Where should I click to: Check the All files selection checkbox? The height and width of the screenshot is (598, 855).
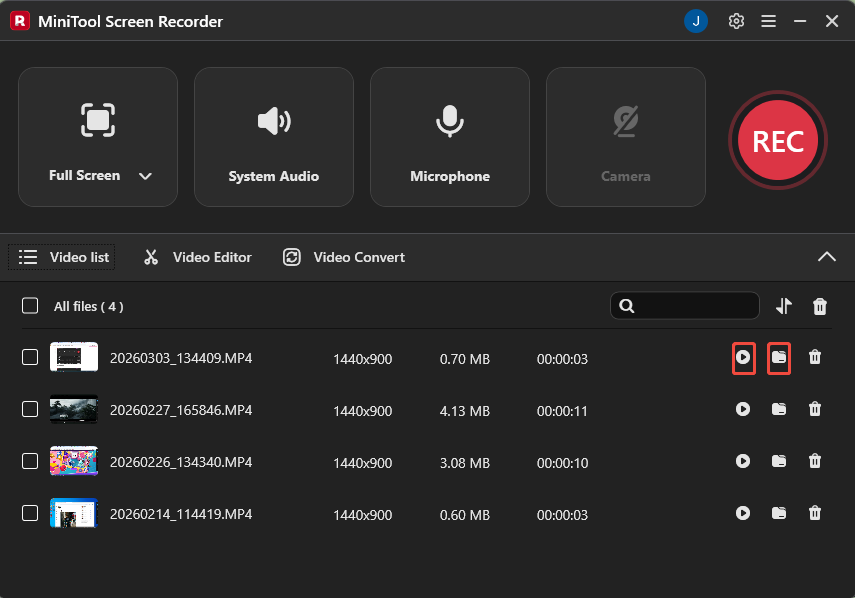click(29, 306)
